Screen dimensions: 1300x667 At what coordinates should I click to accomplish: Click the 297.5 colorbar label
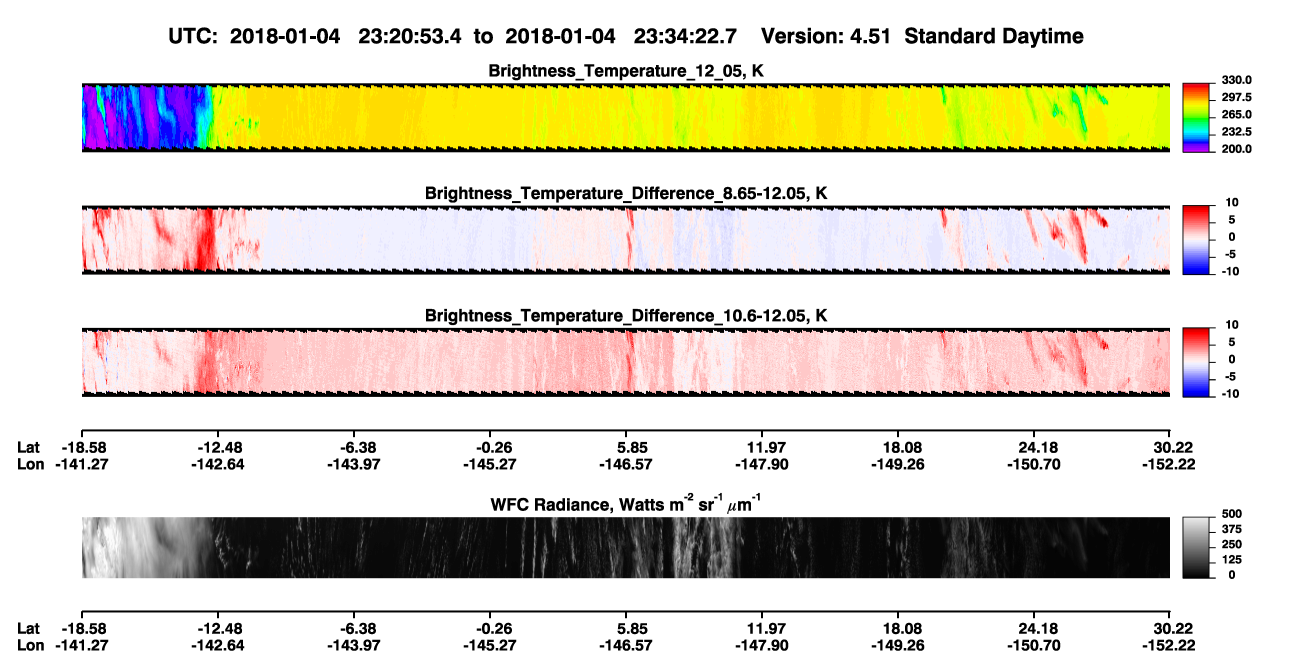1237,97
